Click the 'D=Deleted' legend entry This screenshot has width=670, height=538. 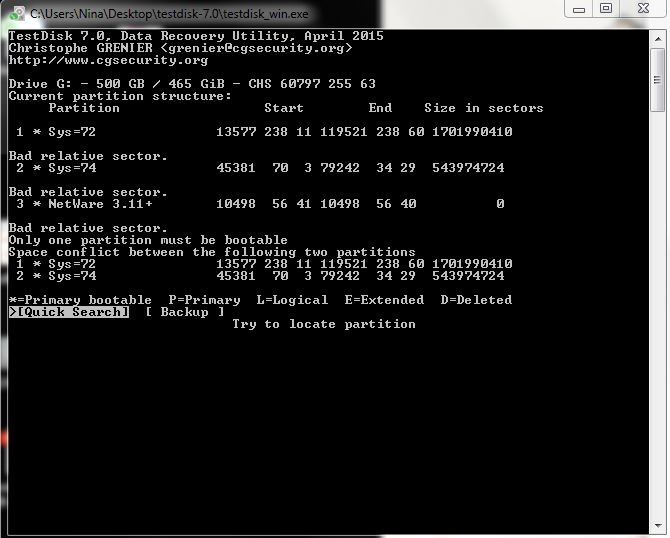(x=476, y=300)
